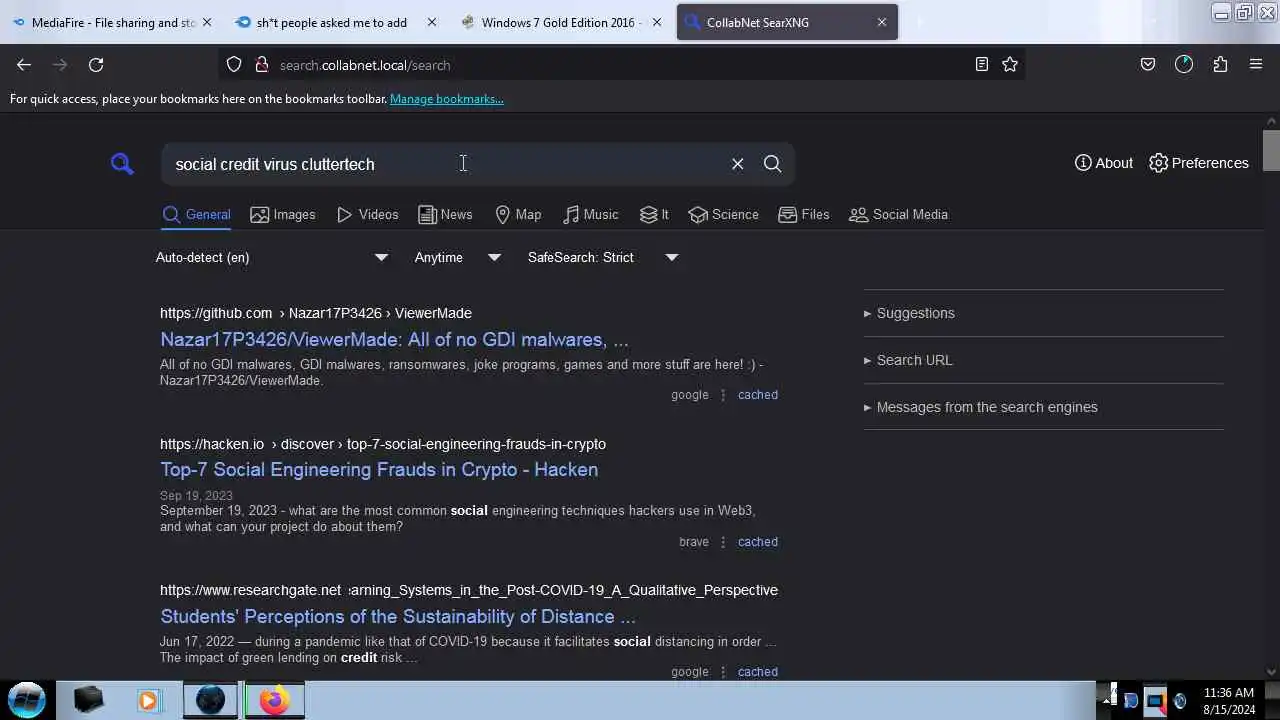Click https://github.com URL of first result

point(216,313)
